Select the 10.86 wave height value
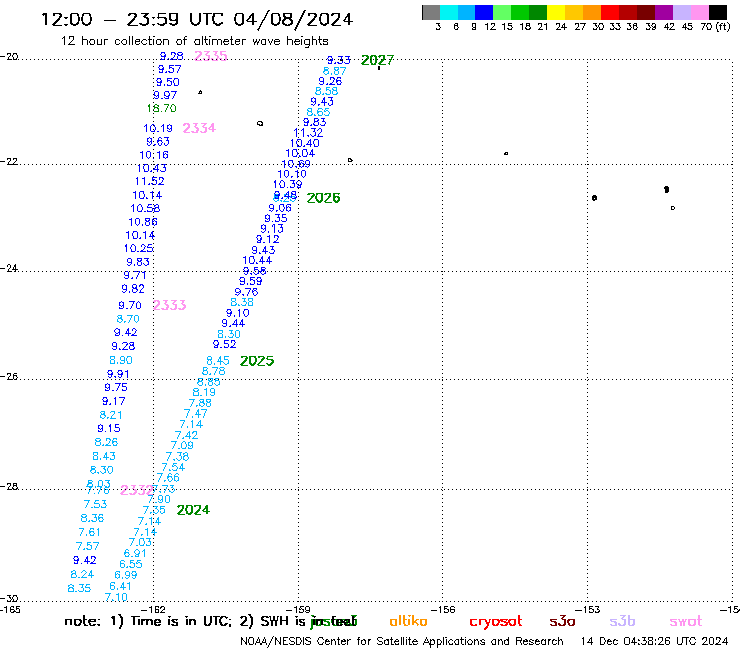 pyautogui.click(x=143, y=222)
